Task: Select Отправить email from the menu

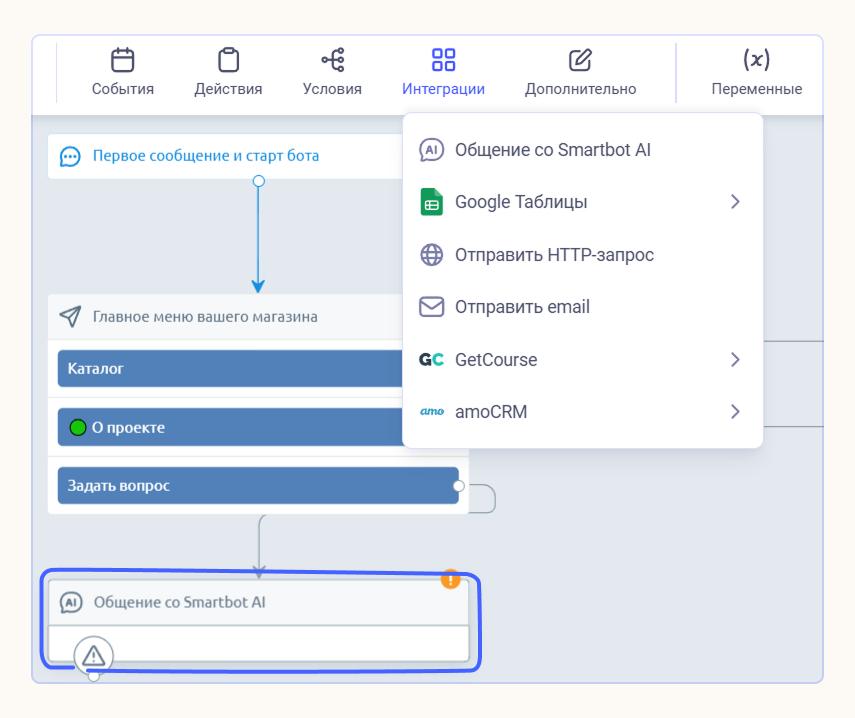Action: (x=522, y=307)
